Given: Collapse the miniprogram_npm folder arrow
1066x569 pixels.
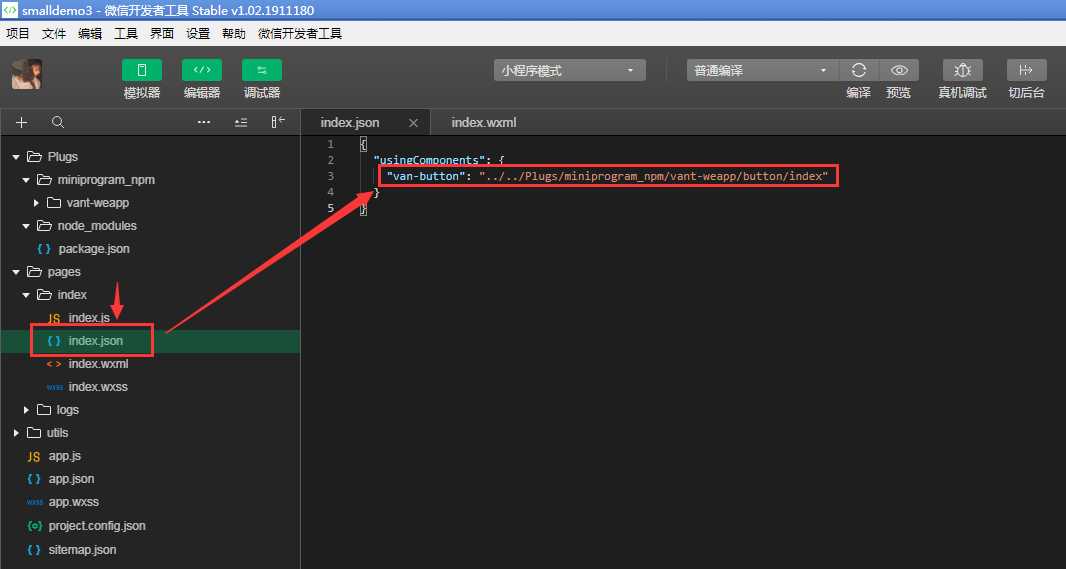Looking at the screenshot, I should coord(26,180).
